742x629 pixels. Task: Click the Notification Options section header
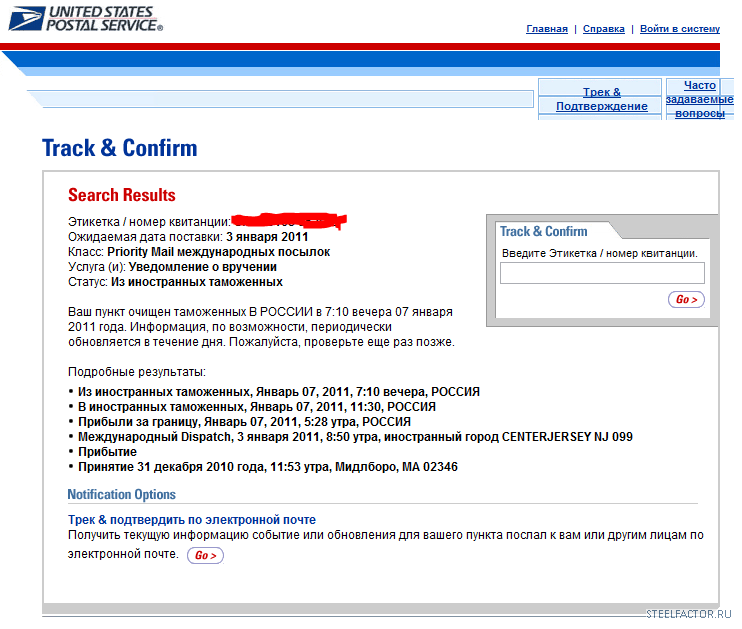(x=122, y=494)
